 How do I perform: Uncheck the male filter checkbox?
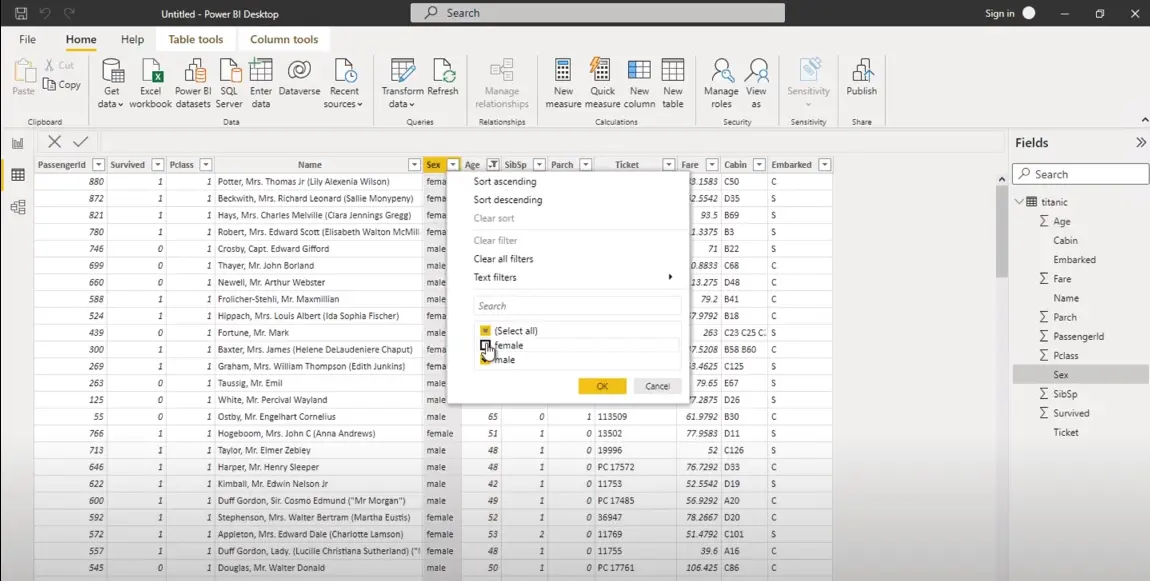point(484,359)
